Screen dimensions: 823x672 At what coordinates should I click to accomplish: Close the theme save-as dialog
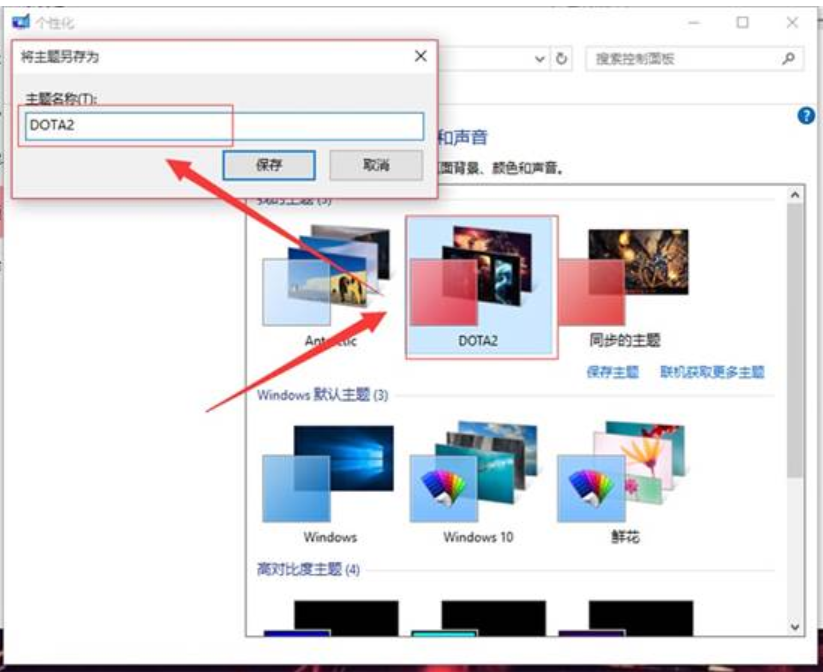(x=420, y=56)
